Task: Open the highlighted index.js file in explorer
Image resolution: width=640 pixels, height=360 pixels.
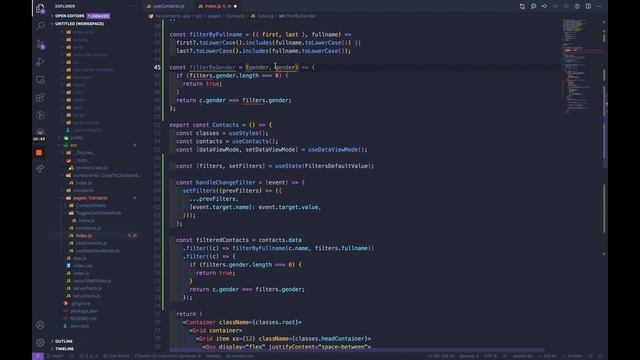Action: point(84,236)
